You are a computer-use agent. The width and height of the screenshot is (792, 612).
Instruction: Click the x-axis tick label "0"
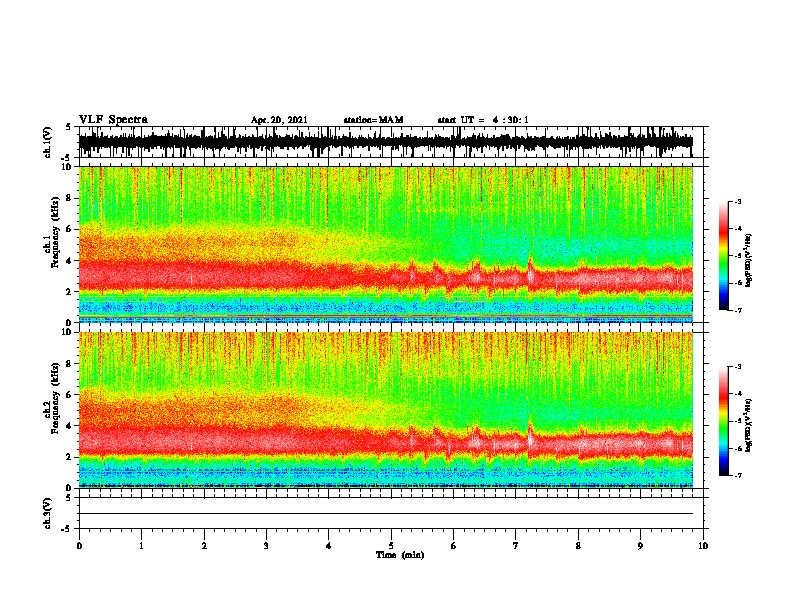click(79, 545)
